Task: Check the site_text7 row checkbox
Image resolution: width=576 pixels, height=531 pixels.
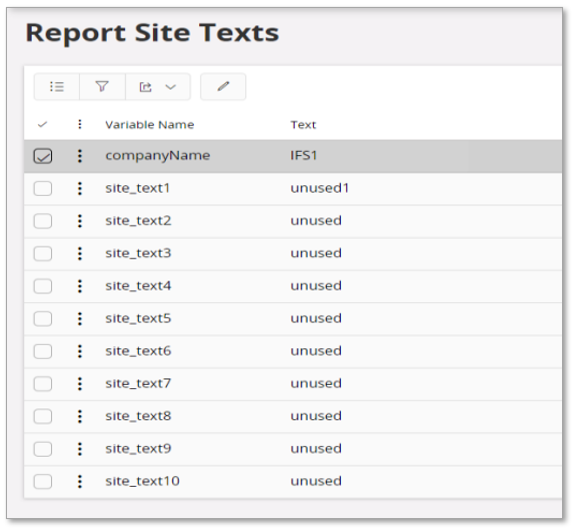Action: coord(43,384)
